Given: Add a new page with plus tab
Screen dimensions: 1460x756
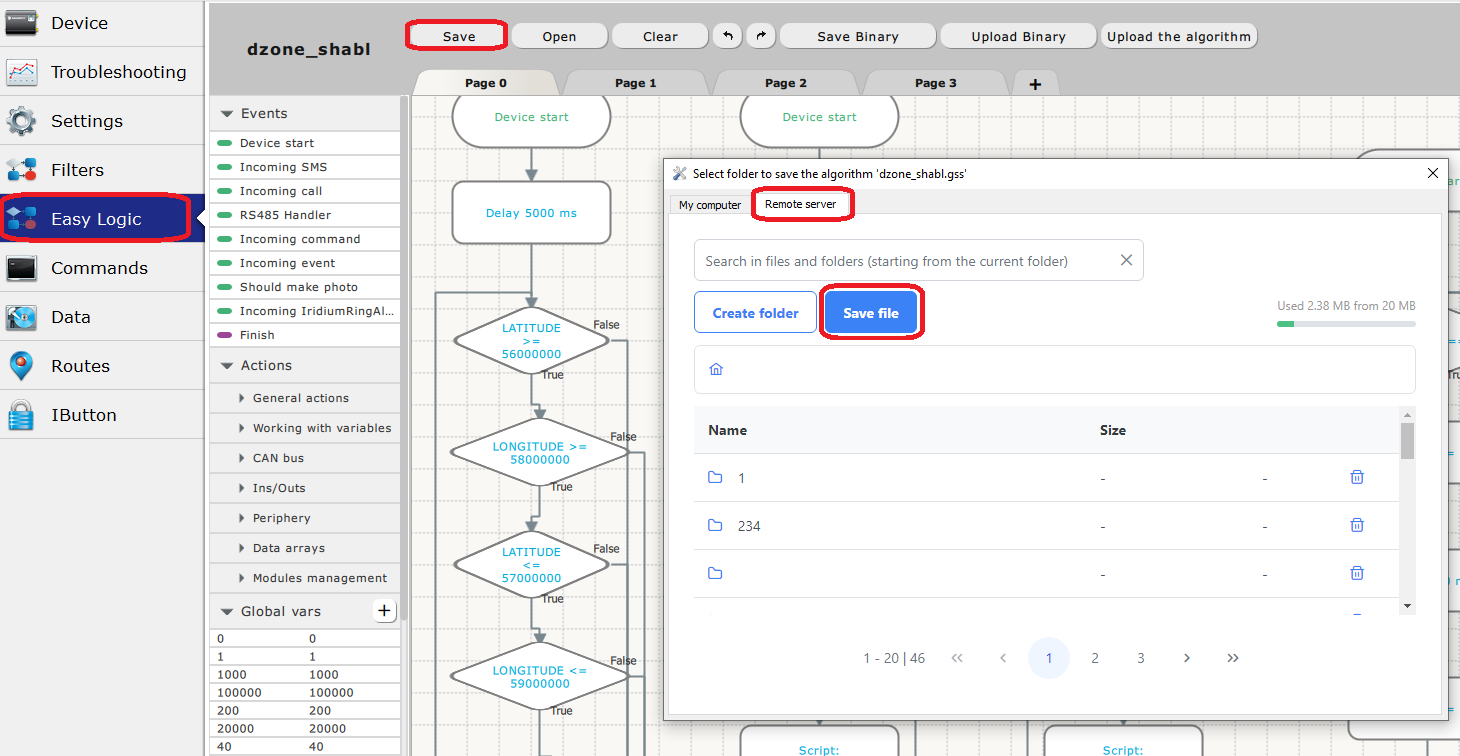Looking at the screenshot, I should pos(1035,84).
